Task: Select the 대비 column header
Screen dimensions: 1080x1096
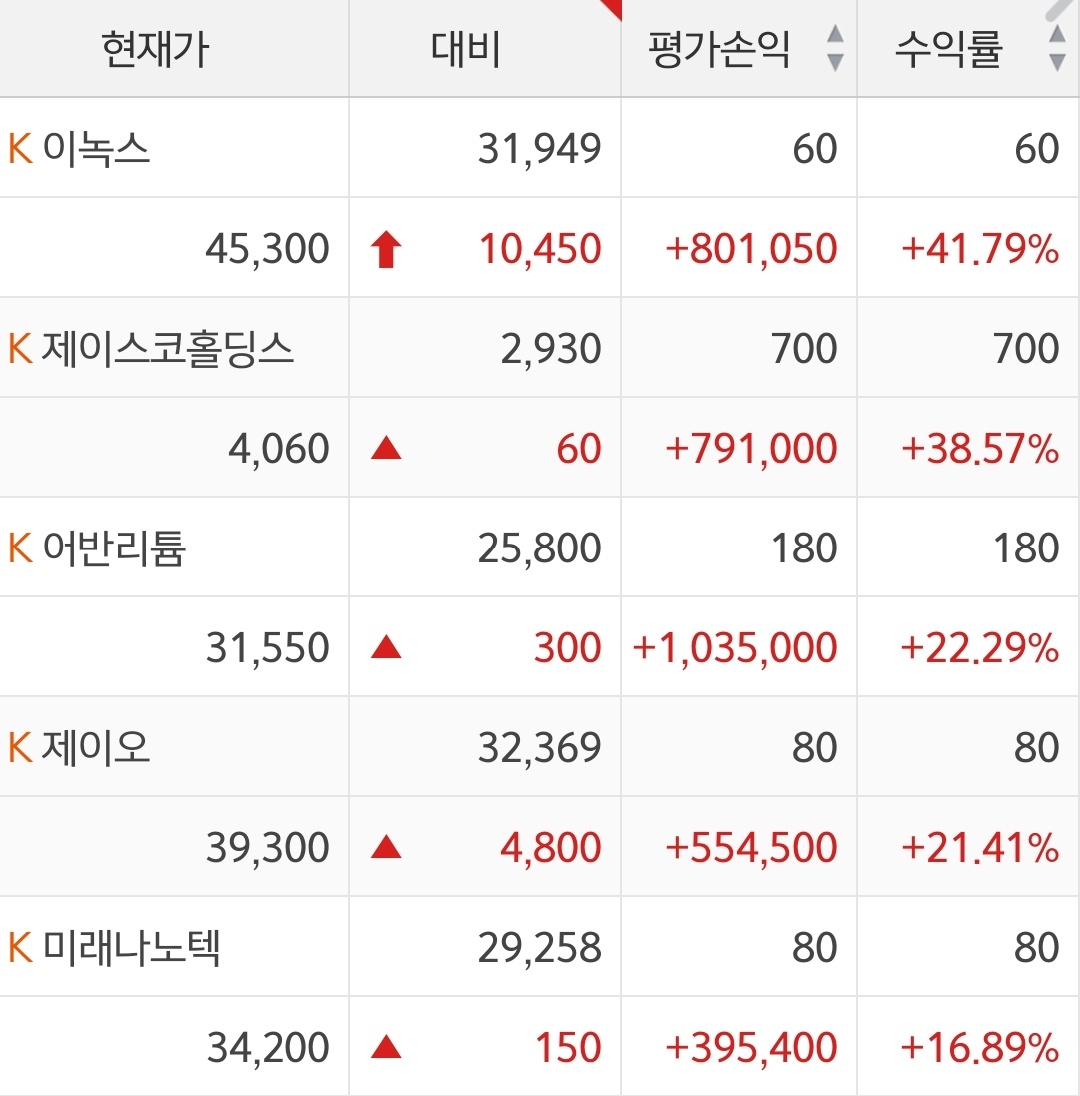Action: (x=466, y=48)
